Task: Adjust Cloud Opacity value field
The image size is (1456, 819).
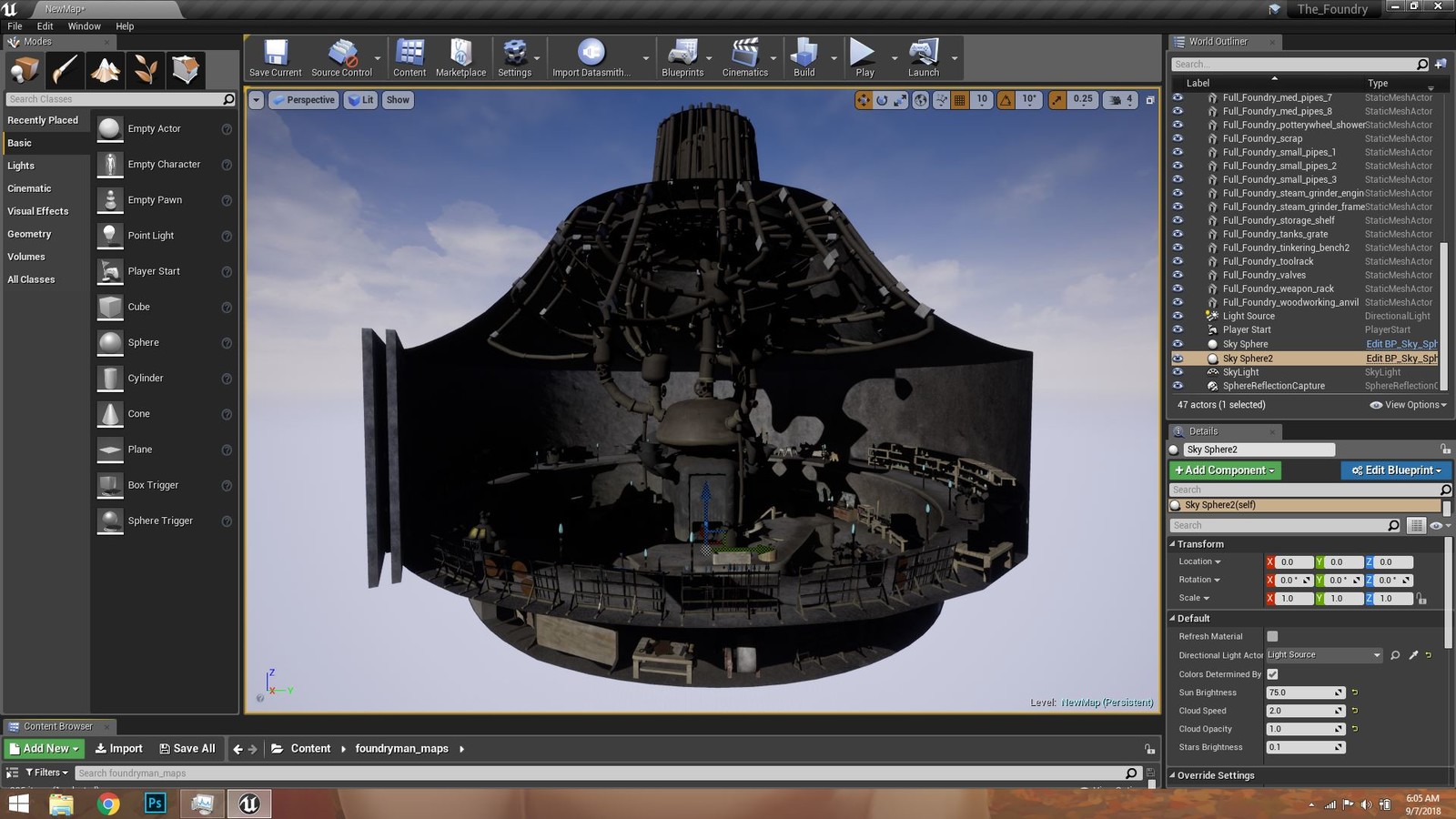Action: 1306,729
